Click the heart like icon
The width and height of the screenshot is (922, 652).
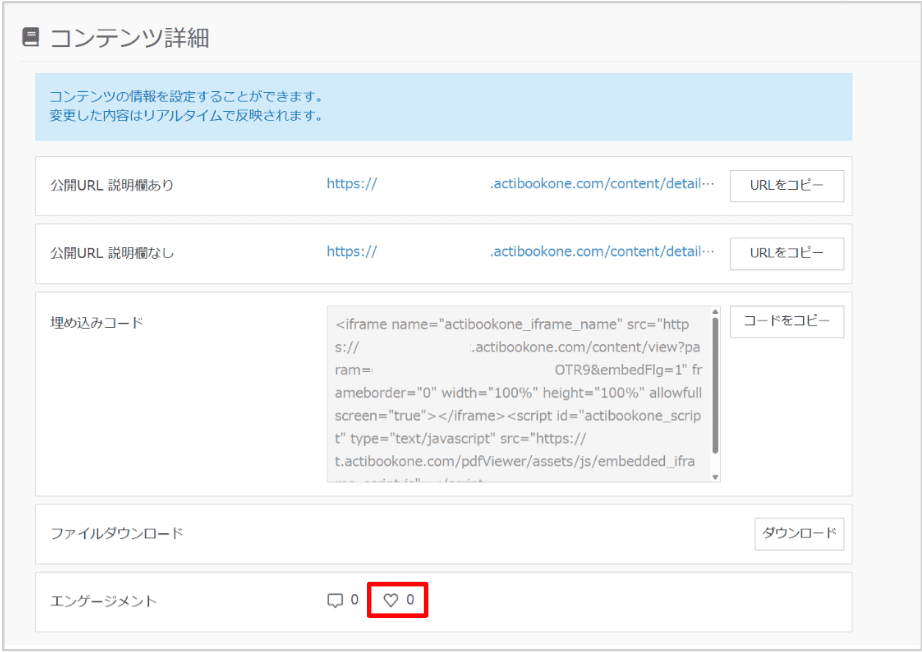tap(391, 601)
